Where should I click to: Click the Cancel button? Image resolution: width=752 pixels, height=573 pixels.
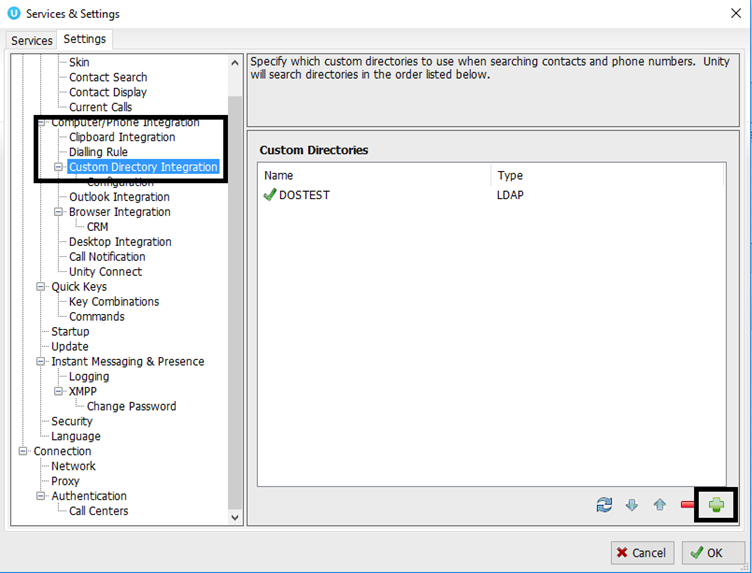point(642,553)
